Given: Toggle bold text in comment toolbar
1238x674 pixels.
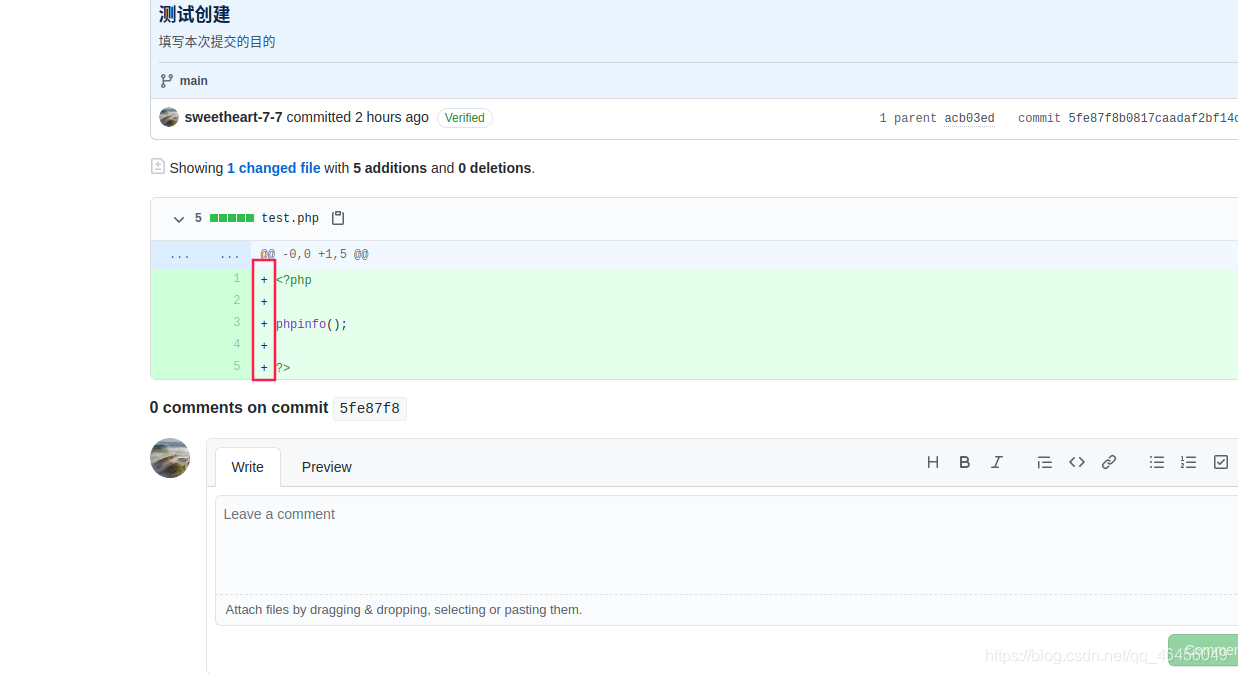Looking at the screenshot, I should (965, 462).
